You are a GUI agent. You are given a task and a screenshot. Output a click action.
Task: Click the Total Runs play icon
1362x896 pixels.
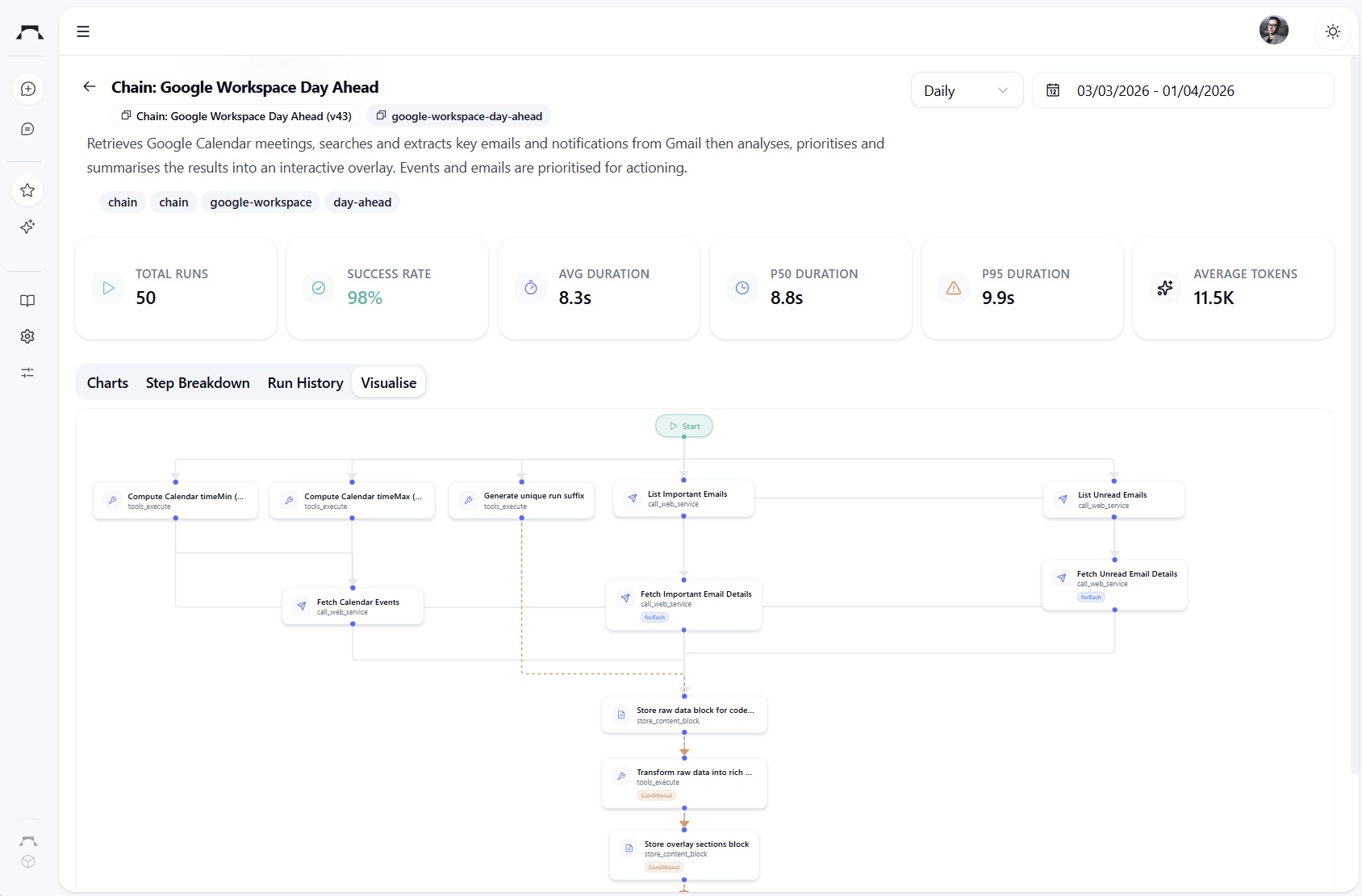pyautogui.click(x=108, y=288)
